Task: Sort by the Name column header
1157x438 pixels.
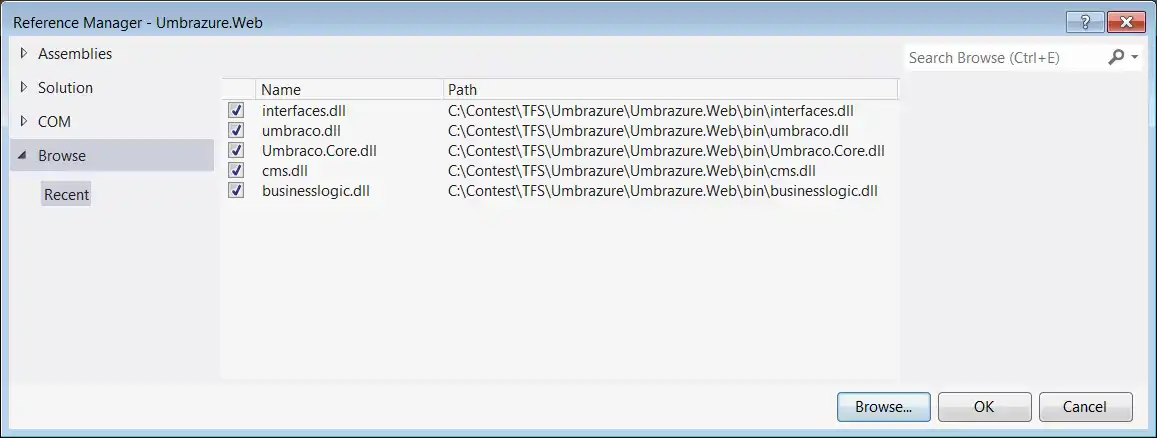Action: coord(349,89)
